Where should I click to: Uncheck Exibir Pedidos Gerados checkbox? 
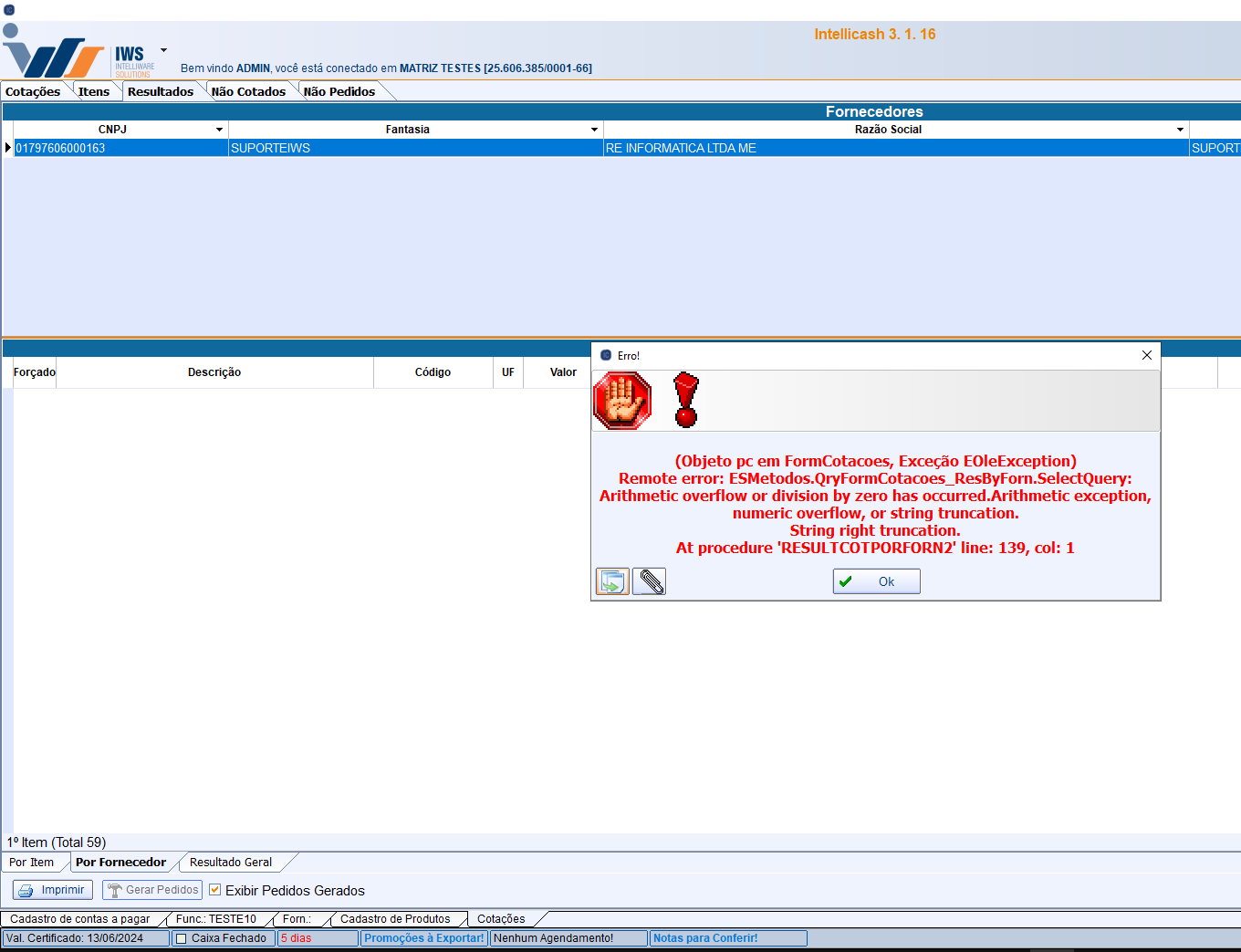(215, 890)
